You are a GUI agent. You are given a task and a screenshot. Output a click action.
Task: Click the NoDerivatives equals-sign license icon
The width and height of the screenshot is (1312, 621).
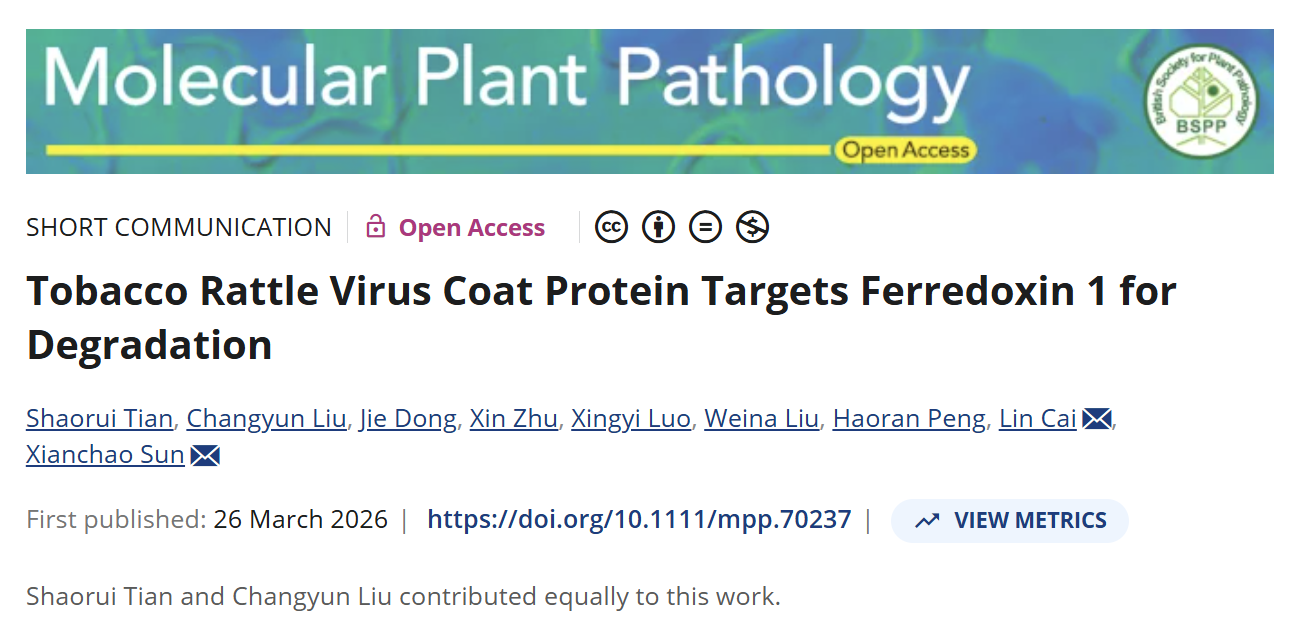tap(705, 228)
